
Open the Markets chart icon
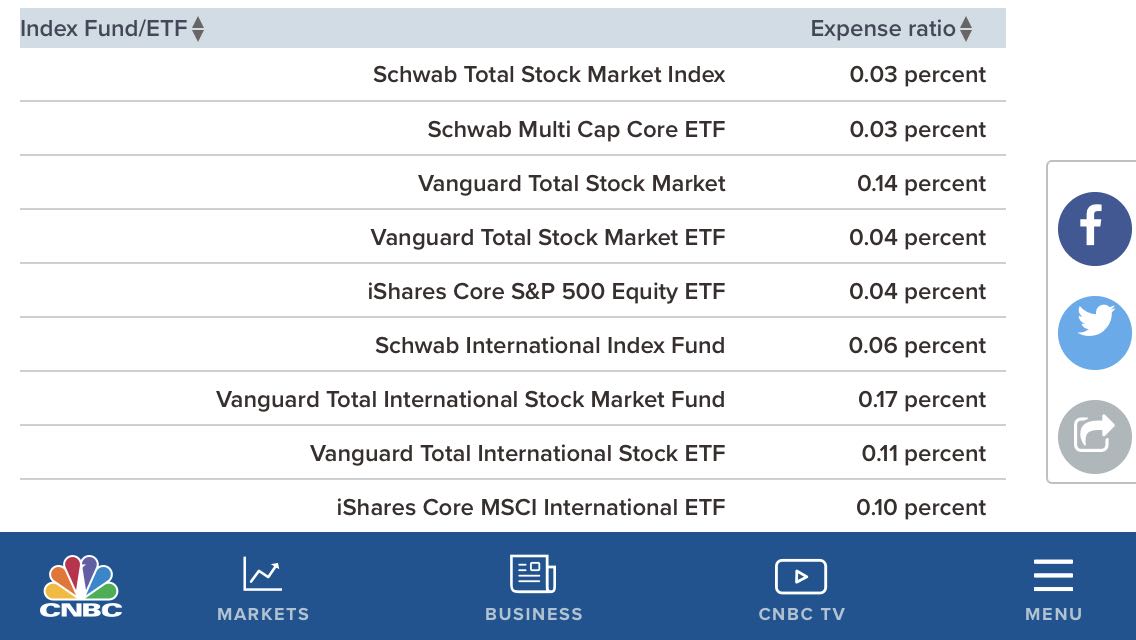click(263, 576)
